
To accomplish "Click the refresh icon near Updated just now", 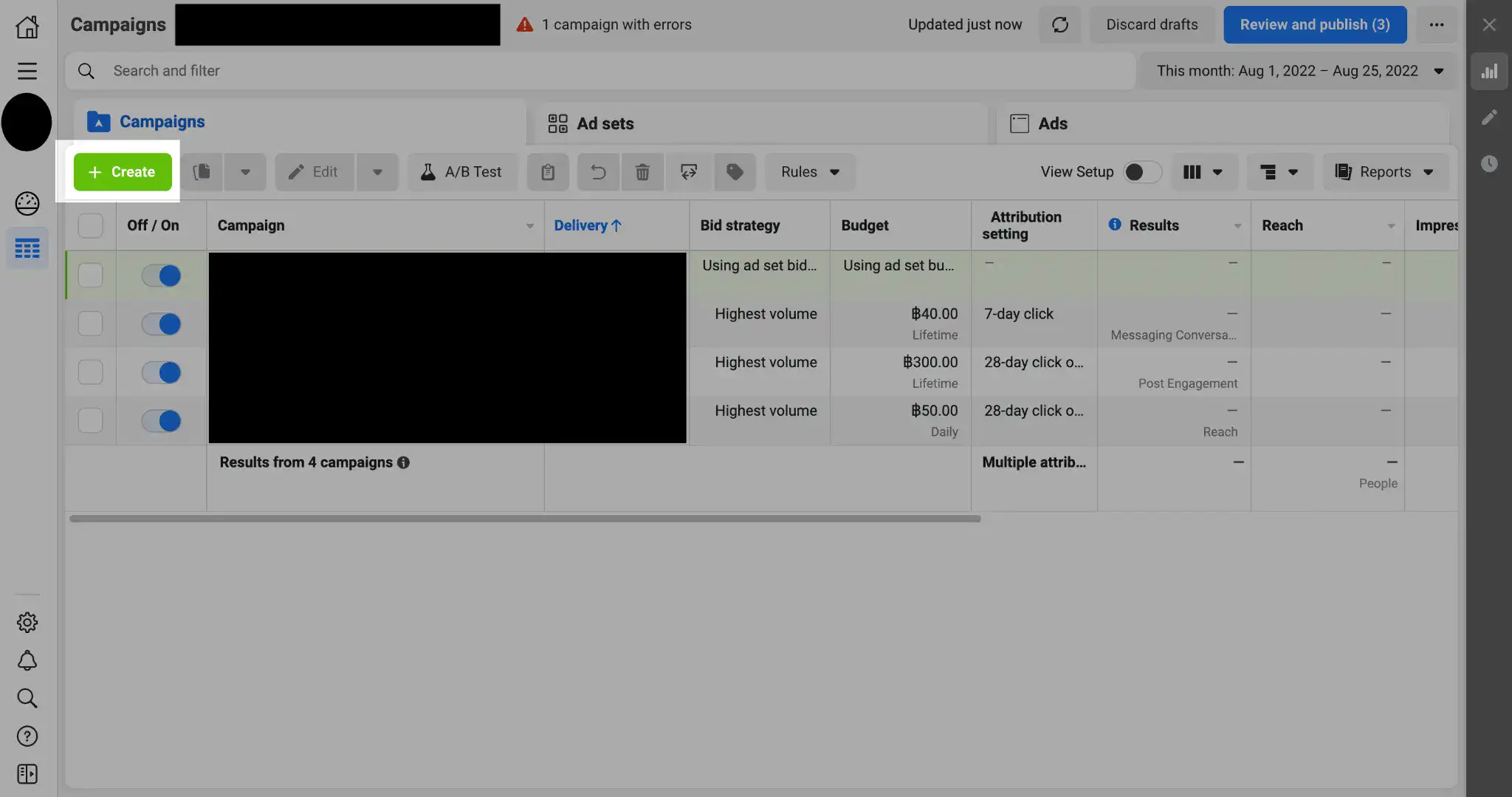I will pyautogui.click(x=1060, y=24).
